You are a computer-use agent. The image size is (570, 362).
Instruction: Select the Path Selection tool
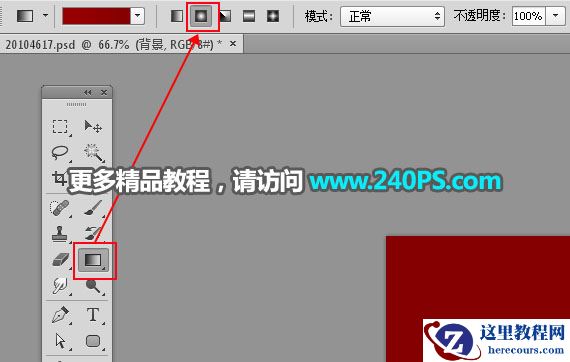click(60, 341)
